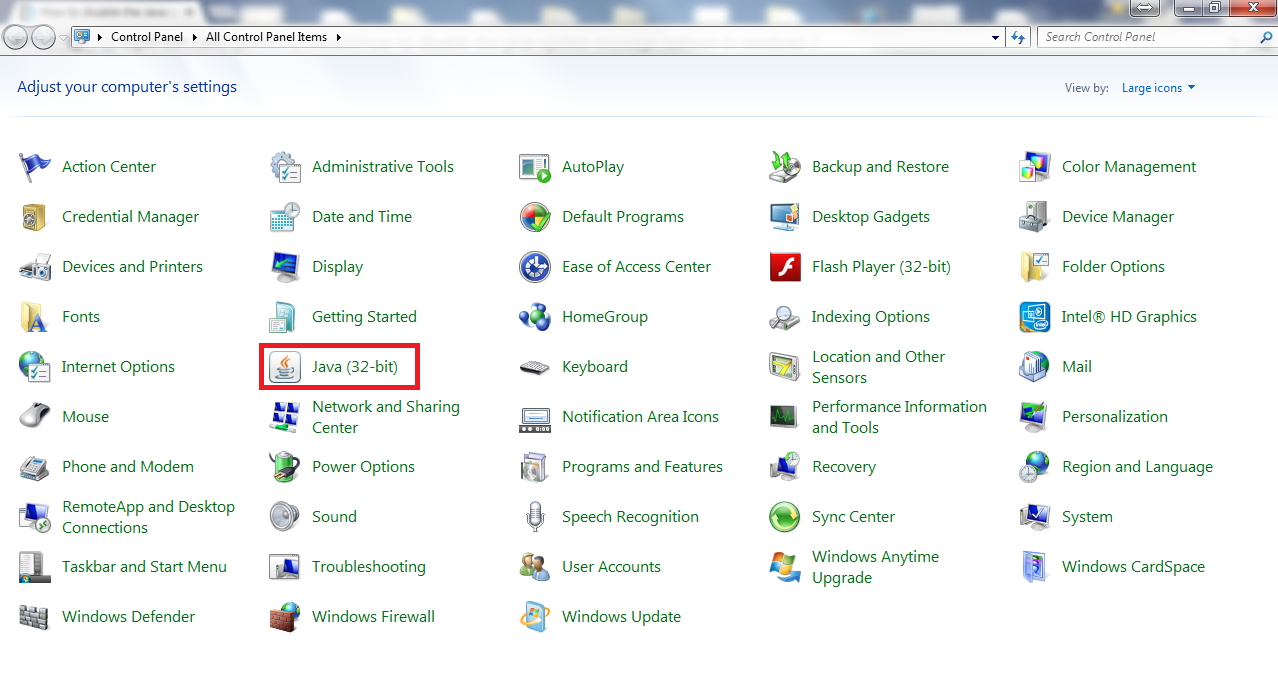Open the Taskbar and Start Menu link
Screen dimensions: 1278x683
point(144,567)
